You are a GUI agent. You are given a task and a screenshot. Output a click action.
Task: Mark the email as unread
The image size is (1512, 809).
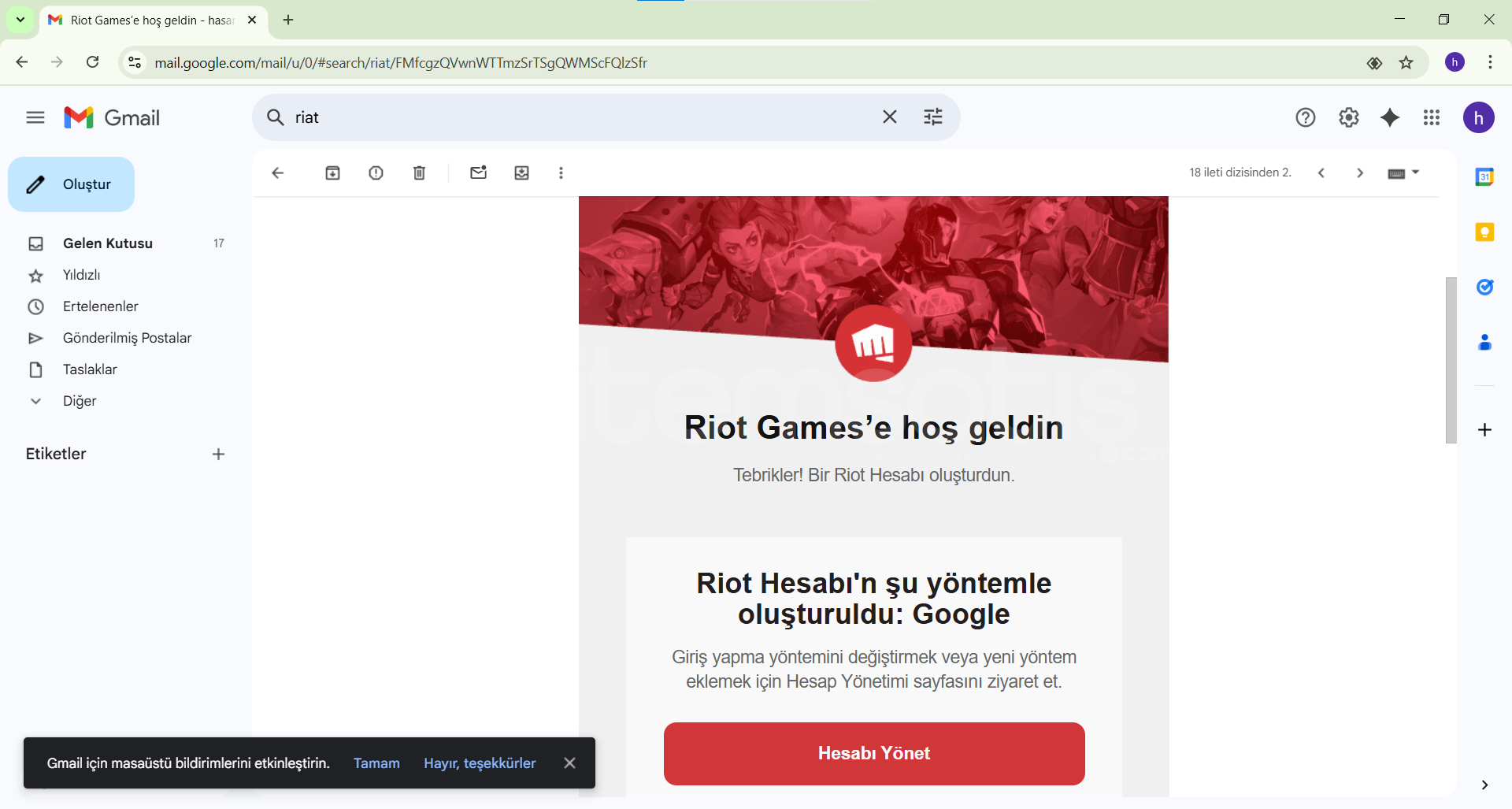pyautogui.click(x=478, y=173)
